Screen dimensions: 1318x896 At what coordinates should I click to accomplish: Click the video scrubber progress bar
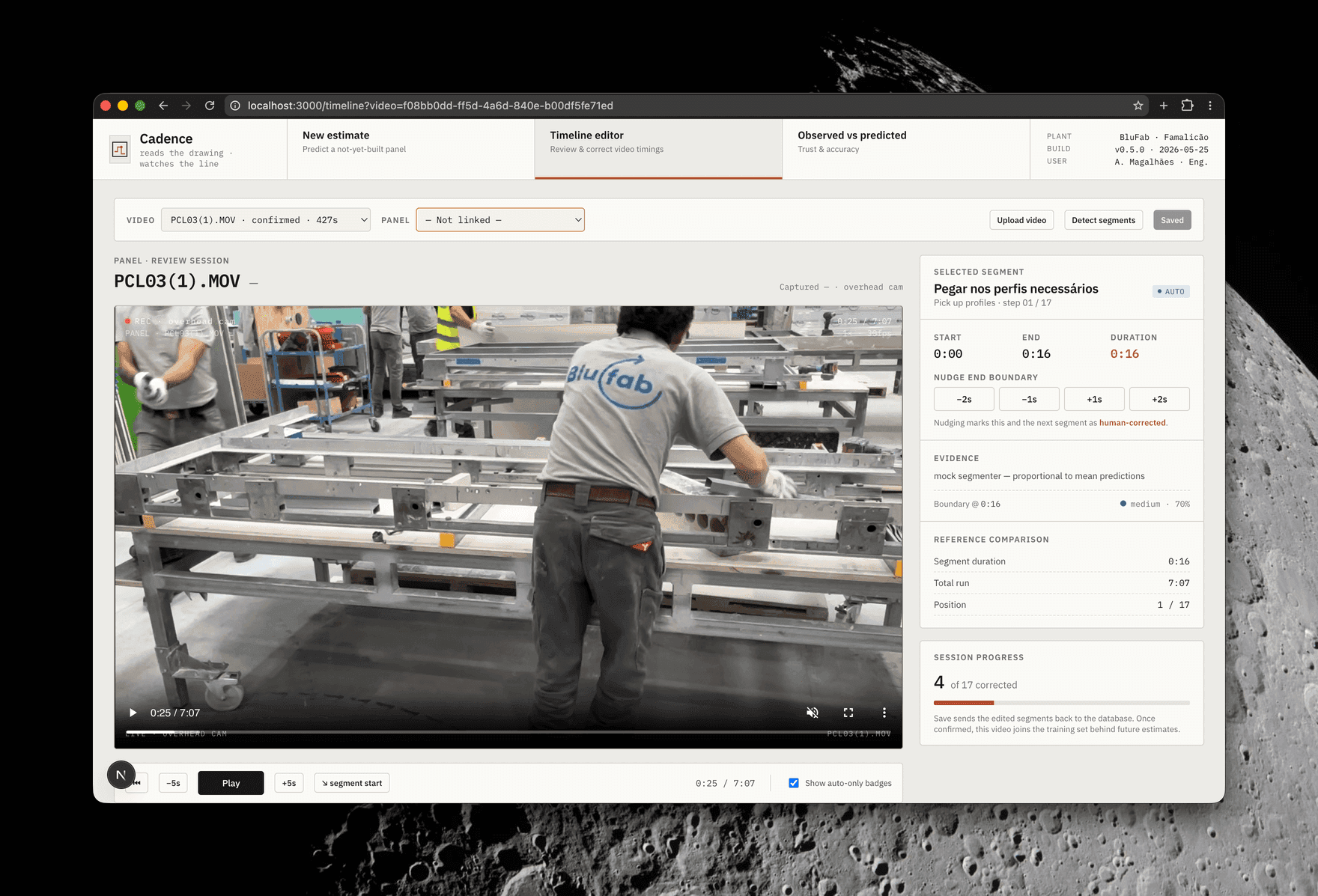pyautogui.click(x=508, y=731)
